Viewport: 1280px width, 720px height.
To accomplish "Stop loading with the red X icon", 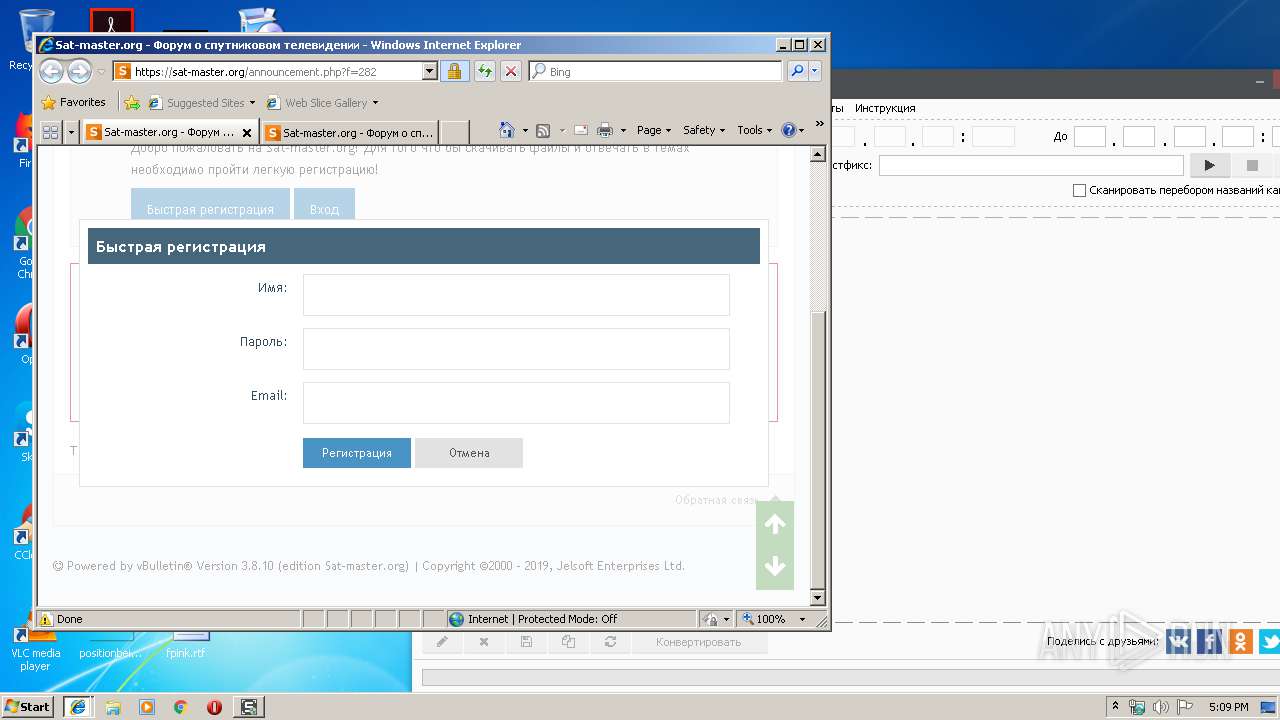I will [510, 71].
